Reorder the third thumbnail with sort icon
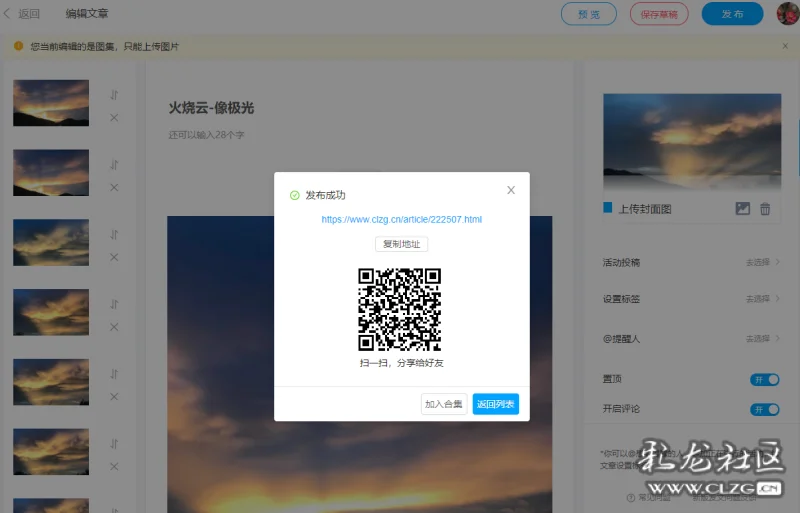This screenshot has height=513, width=800. tap(114, 234)
